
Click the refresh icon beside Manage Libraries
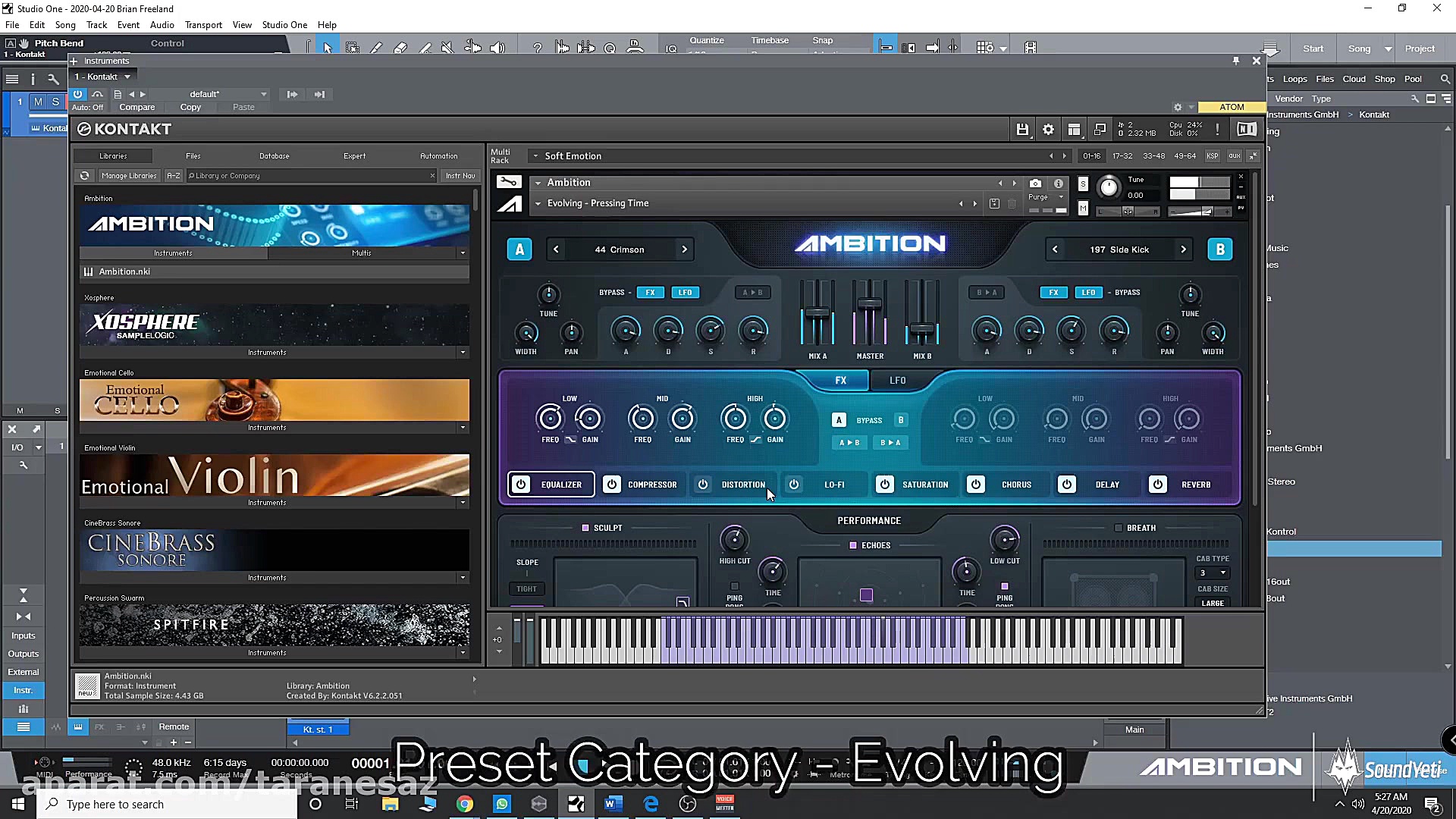click(84, 175)
